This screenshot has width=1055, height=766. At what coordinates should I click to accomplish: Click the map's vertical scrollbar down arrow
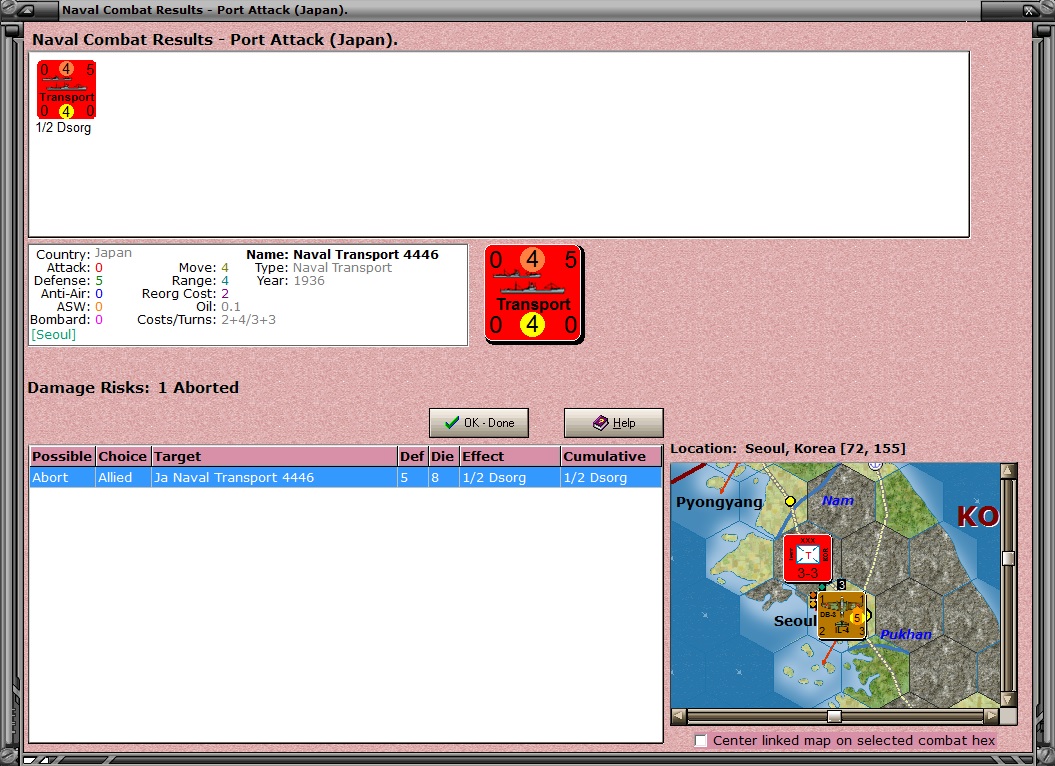tap(1008, 700)
